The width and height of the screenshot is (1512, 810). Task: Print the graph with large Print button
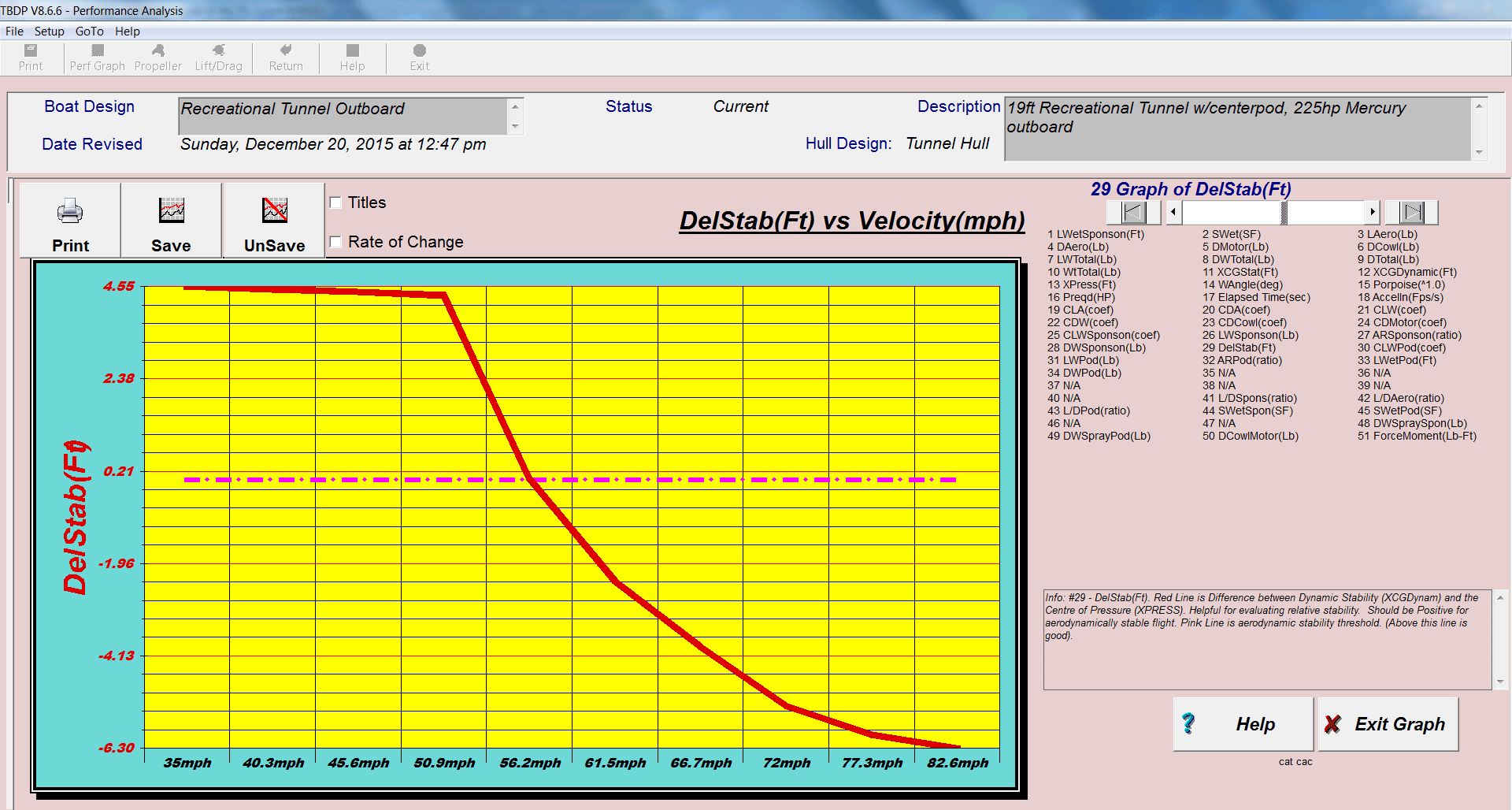coord(70,221)
